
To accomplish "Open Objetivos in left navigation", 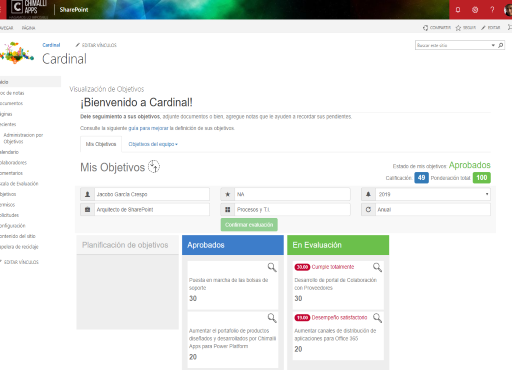I will click(x=8, y=194).
